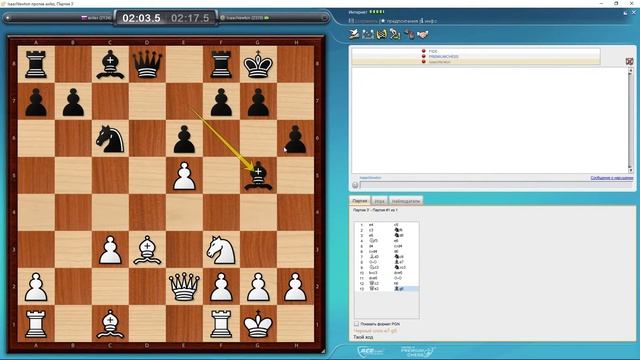
Task: Select the PREMIUMCHESS entry in the list
Action: coord(443,56)
